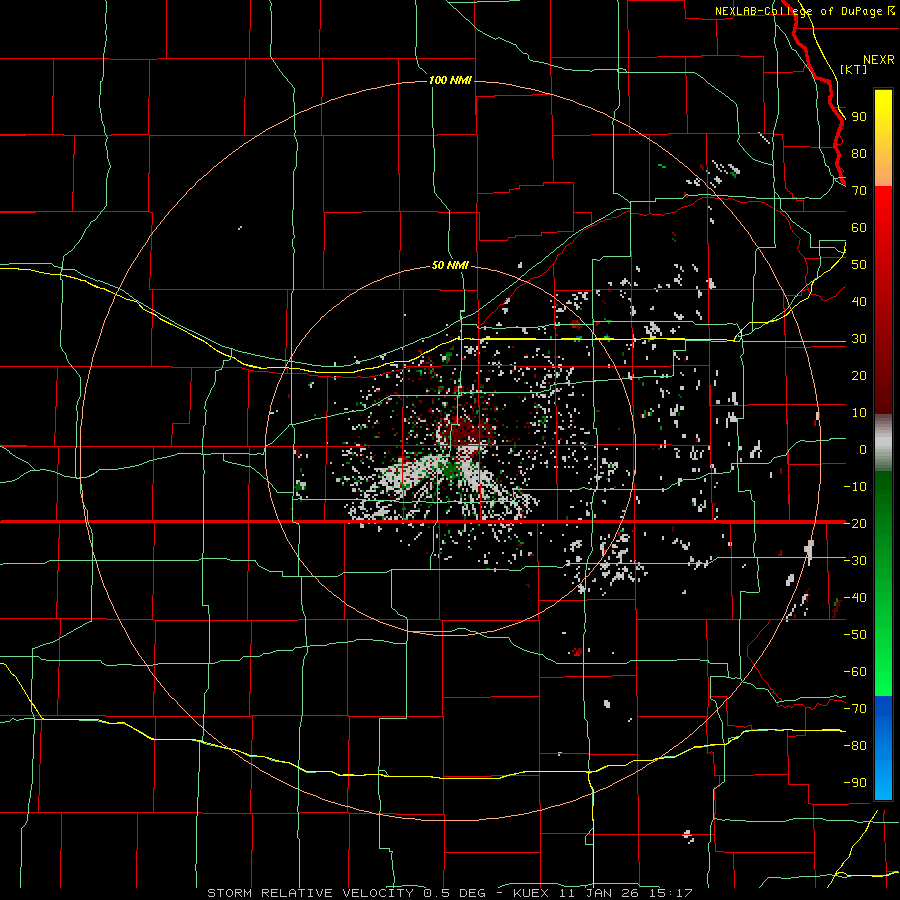Click the -90 value on velocity scale
Viewport: 900px width, 900px height.
855,783
